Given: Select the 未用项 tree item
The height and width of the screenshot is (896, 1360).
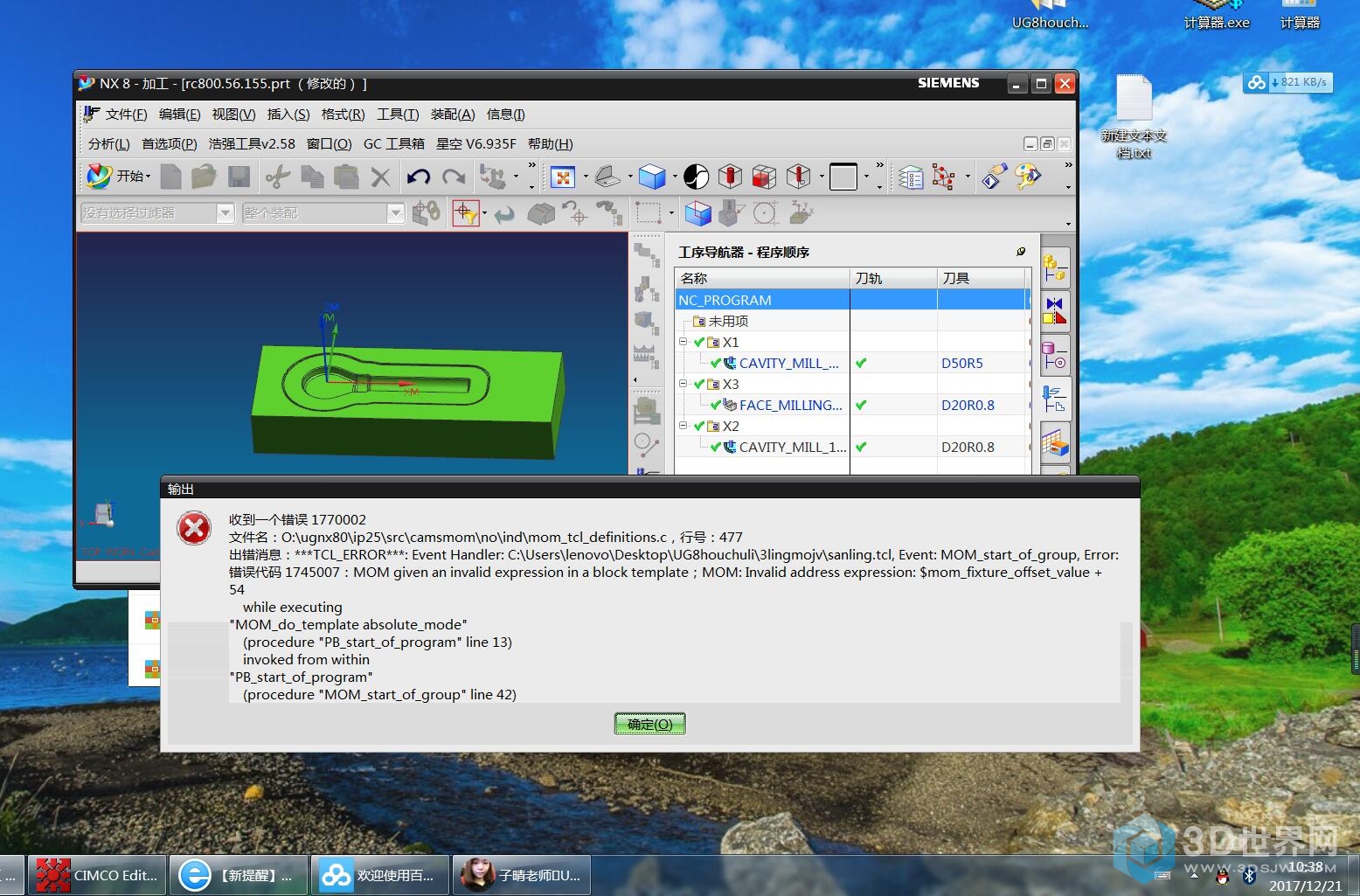Looking at the screenshot, I should [x=728, y=321].
